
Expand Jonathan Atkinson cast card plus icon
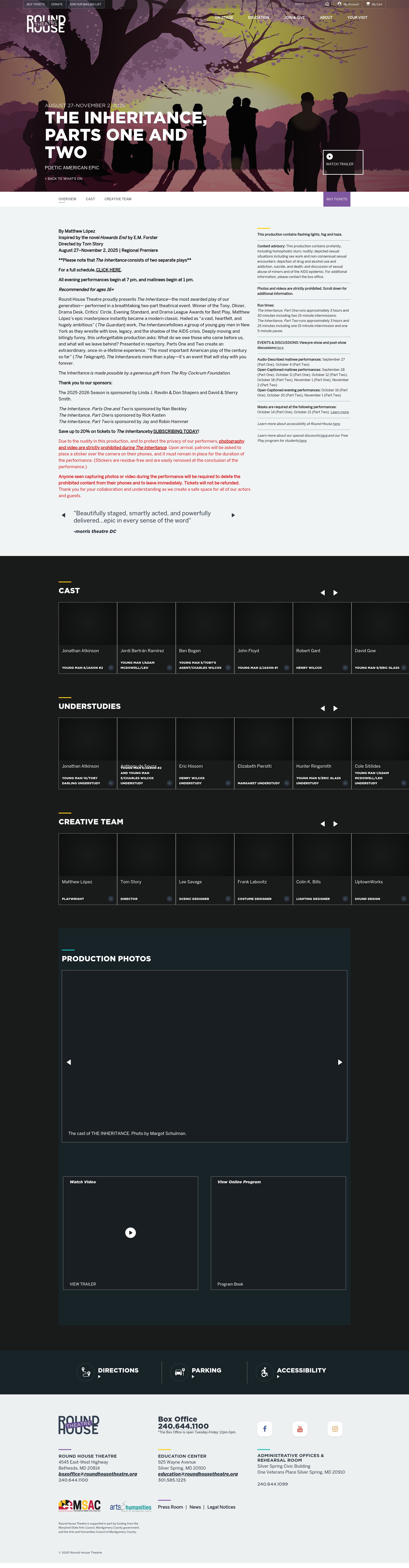point(111,668)
